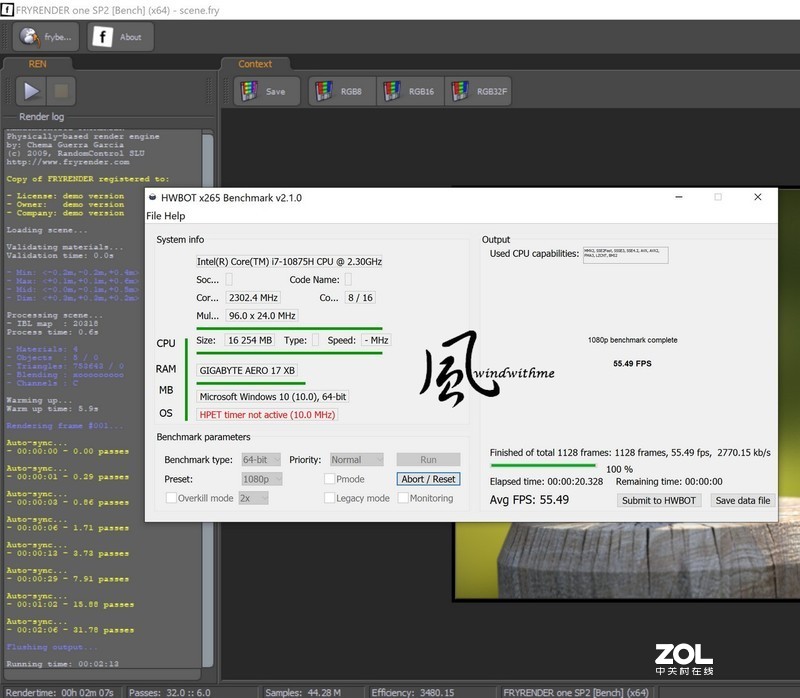Select the RGB32F output format icon
This screenshot has width=800, height=698.
[x=479, y=91]
